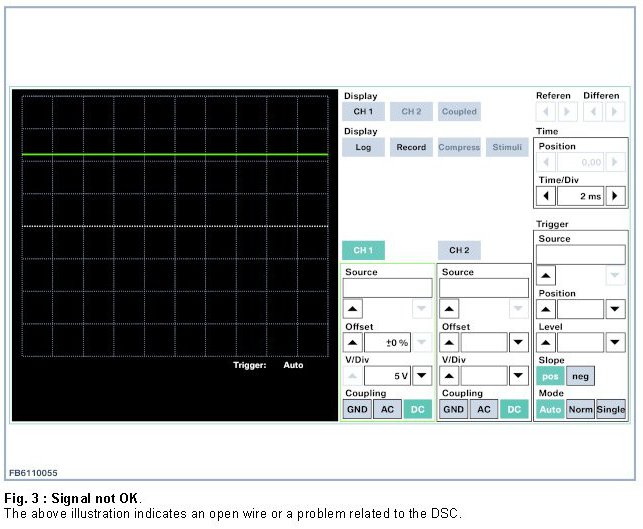Increase Time/Div with the right arrow
The width and height of the screenshot is (643, 529).
point(617,196)
